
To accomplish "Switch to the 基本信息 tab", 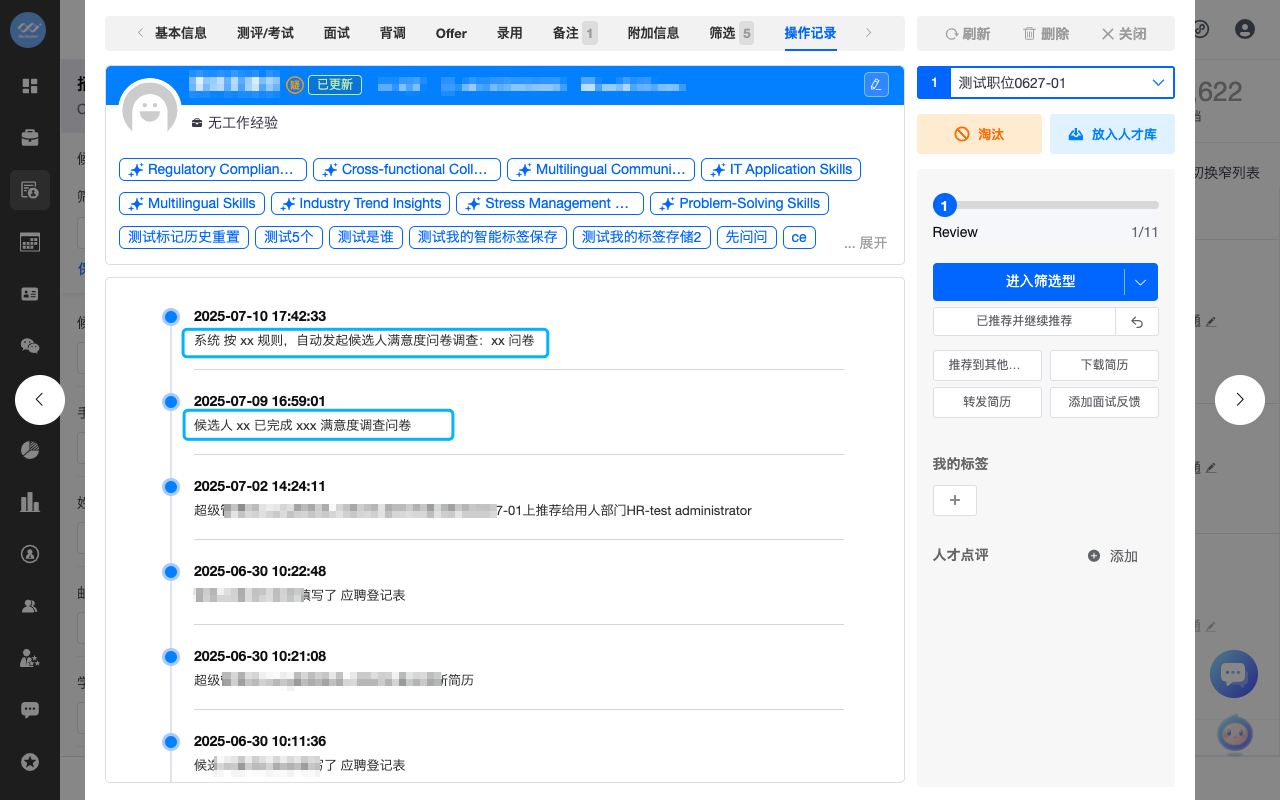I will click(181, 33).
